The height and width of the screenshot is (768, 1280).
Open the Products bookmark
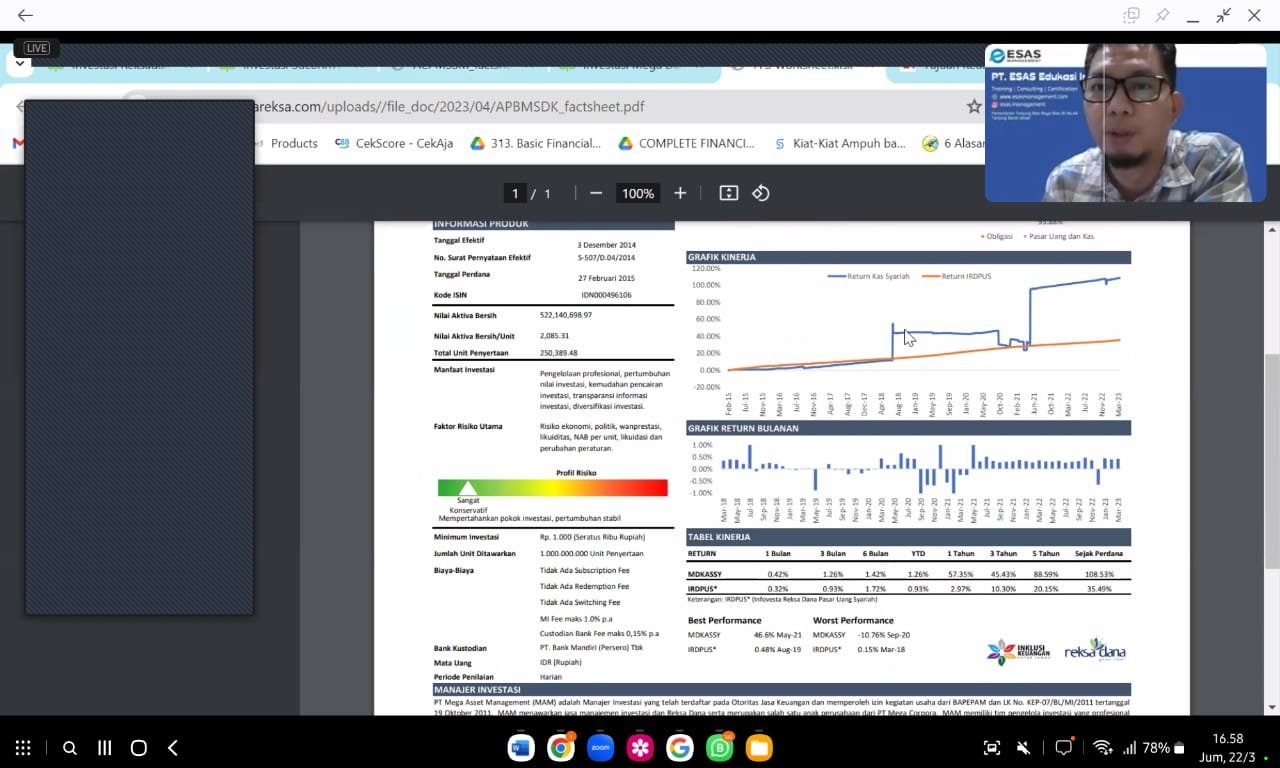294,143
